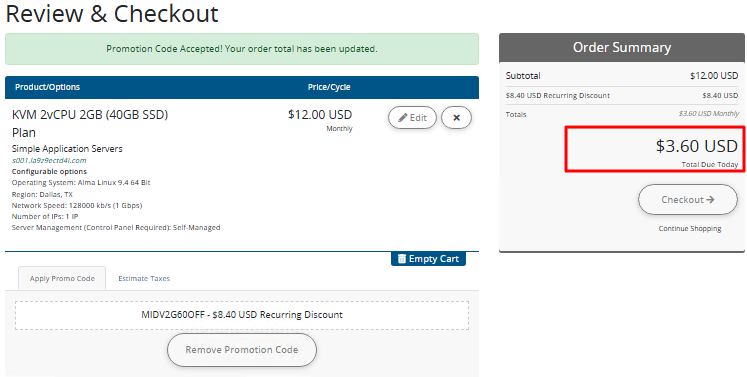Click the pencil icon on Edit button

click(403, 118)
